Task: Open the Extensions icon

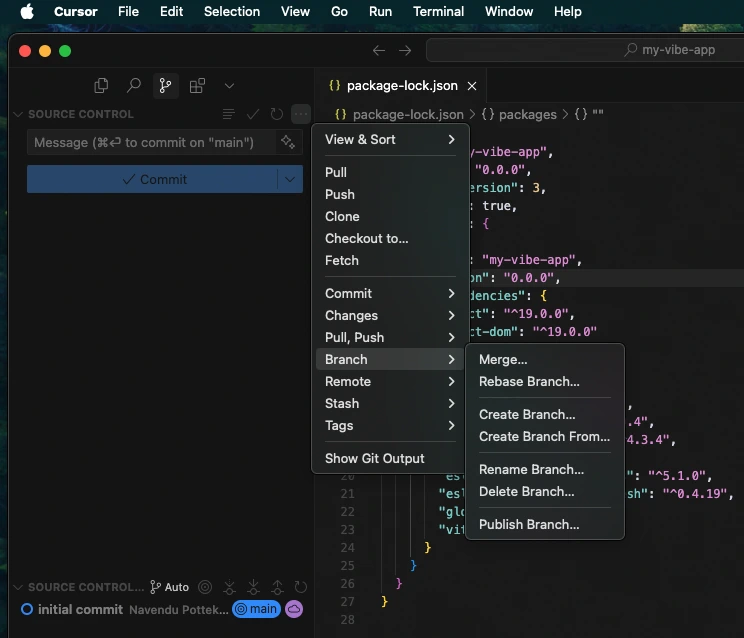Action: pyautogui.click(x=197, y=86)
